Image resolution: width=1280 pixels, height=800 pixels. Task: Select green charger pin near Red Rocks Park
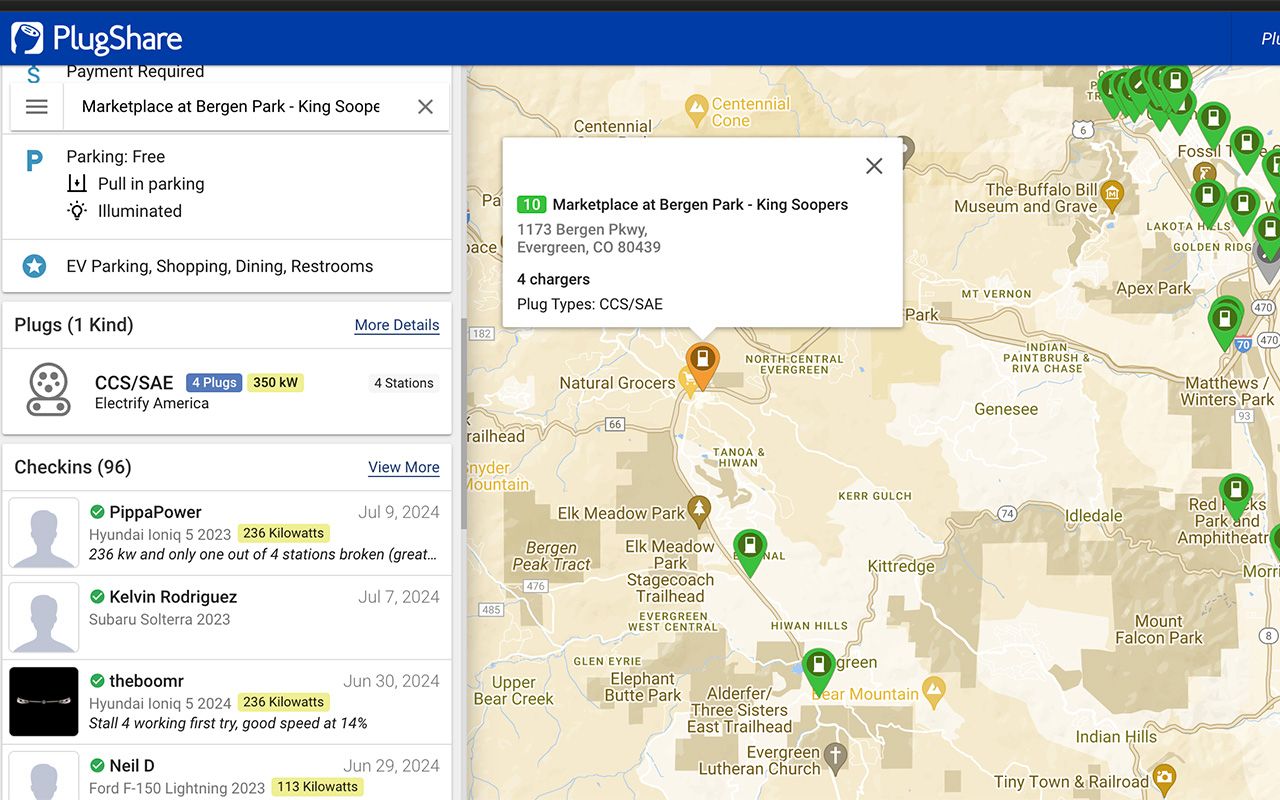pyautogui.click(x=1236, y=494)
